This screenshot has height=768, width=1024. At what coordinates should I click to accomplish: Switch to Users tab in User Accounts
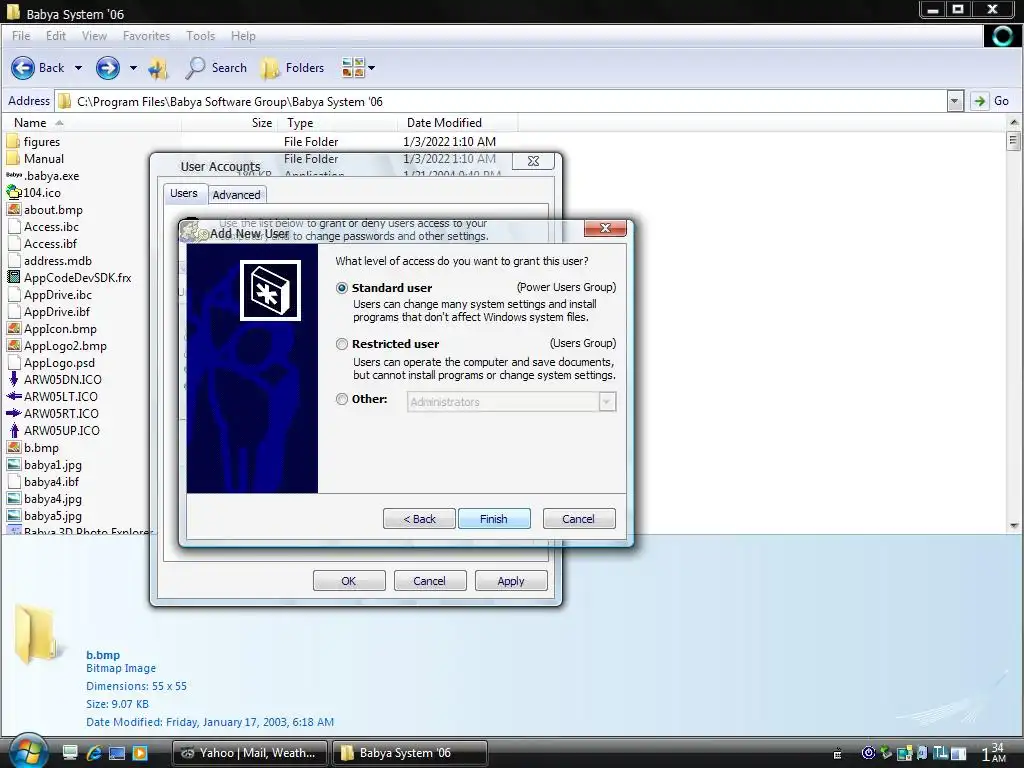click(184, 193)
